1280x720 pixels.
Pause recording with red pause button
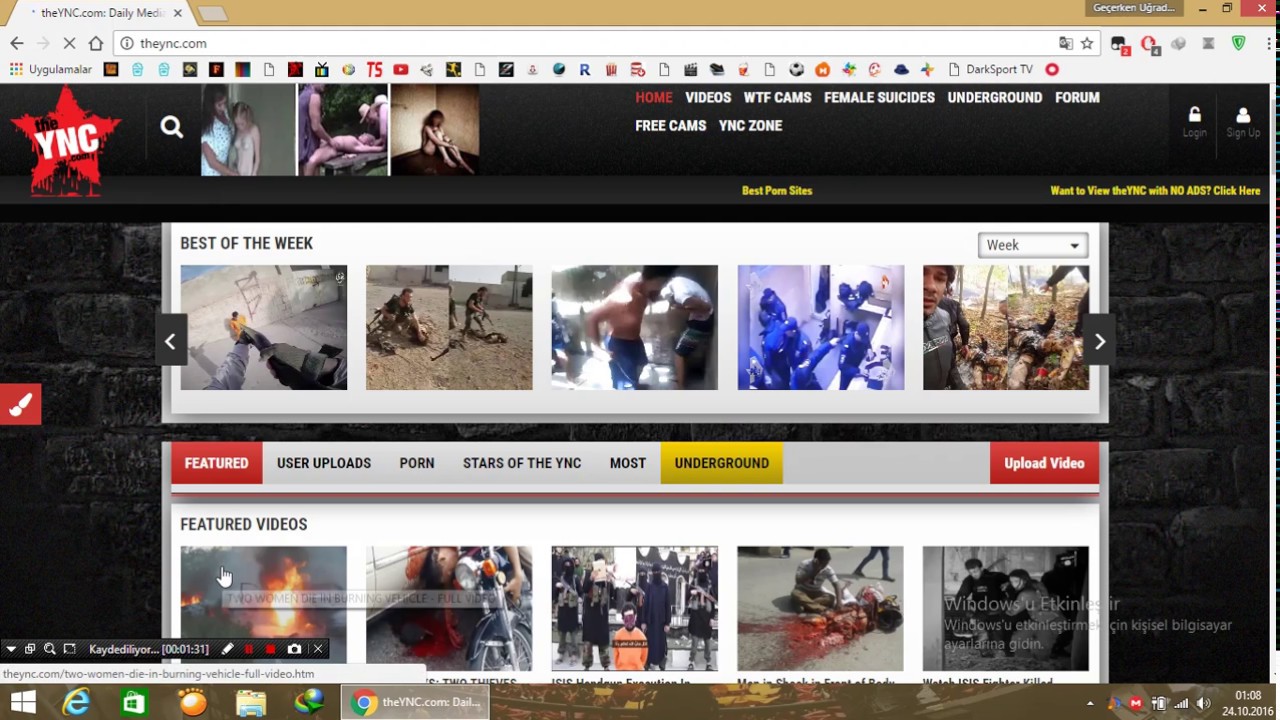pyautogui.click(x=249, y=649)
